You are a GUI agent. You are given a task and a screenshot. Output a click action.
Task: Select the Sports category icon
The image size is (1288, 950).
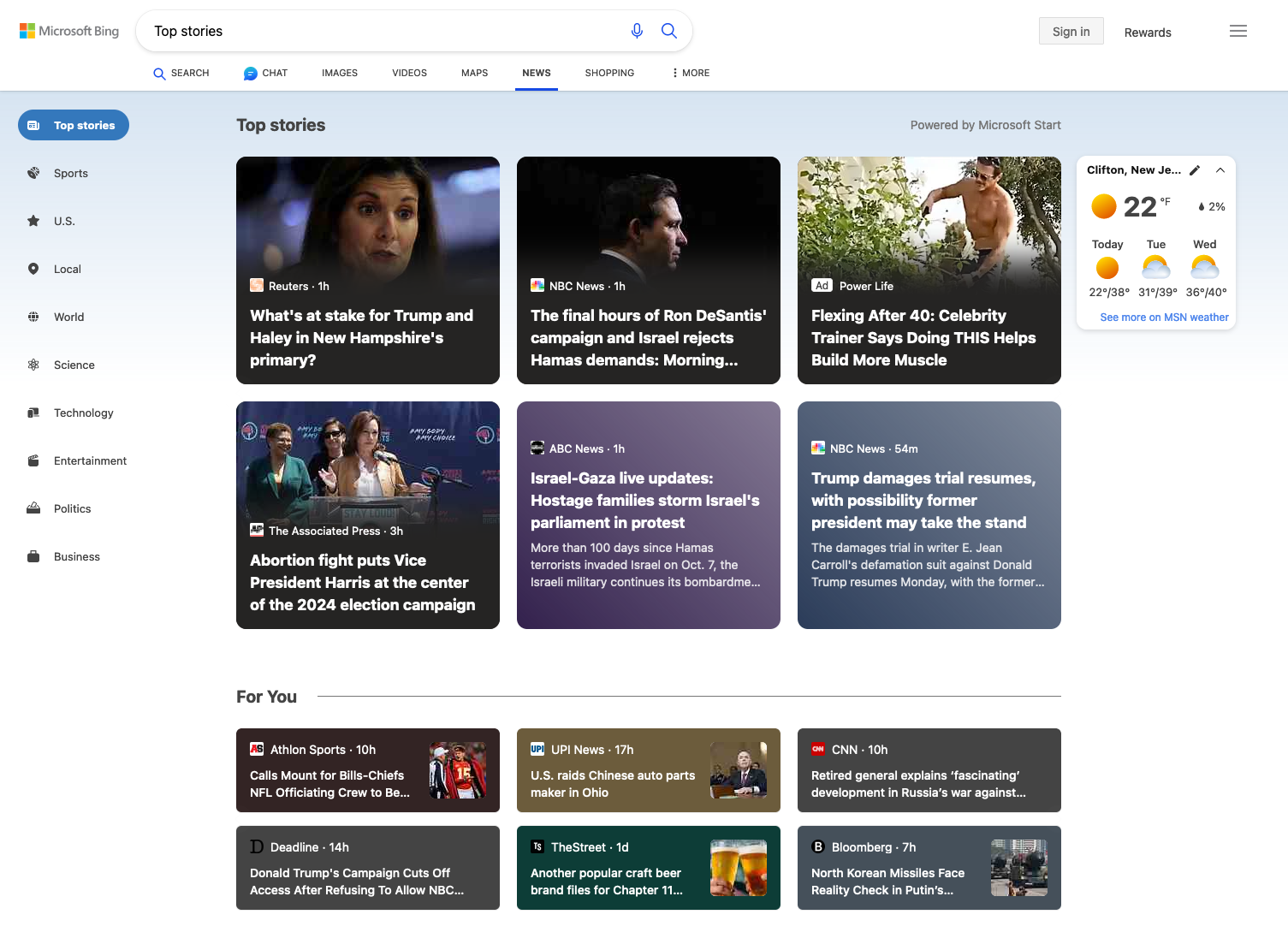pyautogui.click(x=33, y=173)
